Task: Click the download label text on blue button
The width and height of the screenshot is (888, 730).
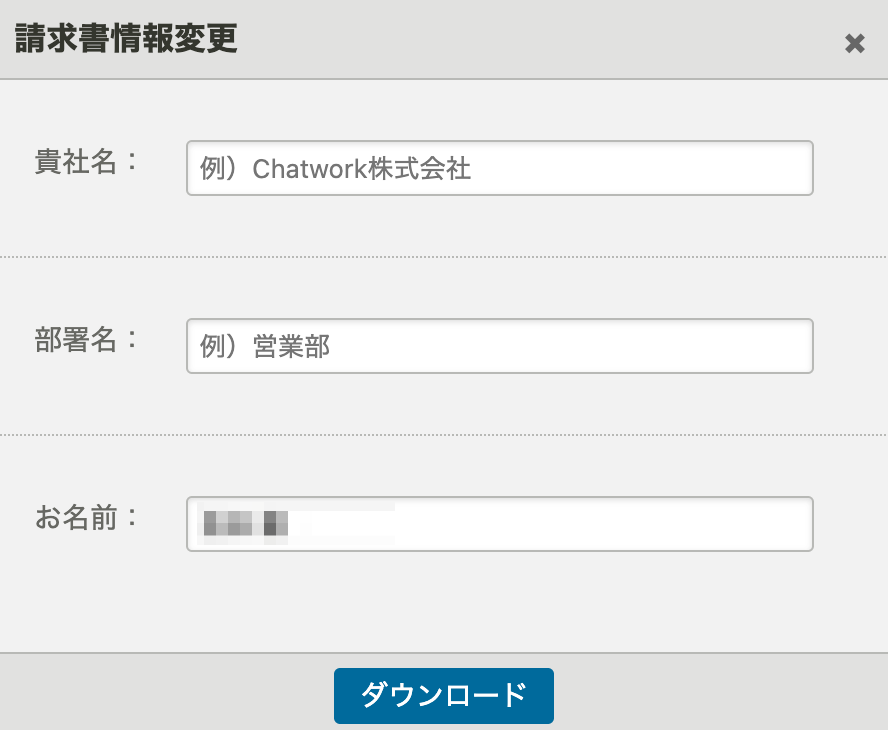Action: 444,696
